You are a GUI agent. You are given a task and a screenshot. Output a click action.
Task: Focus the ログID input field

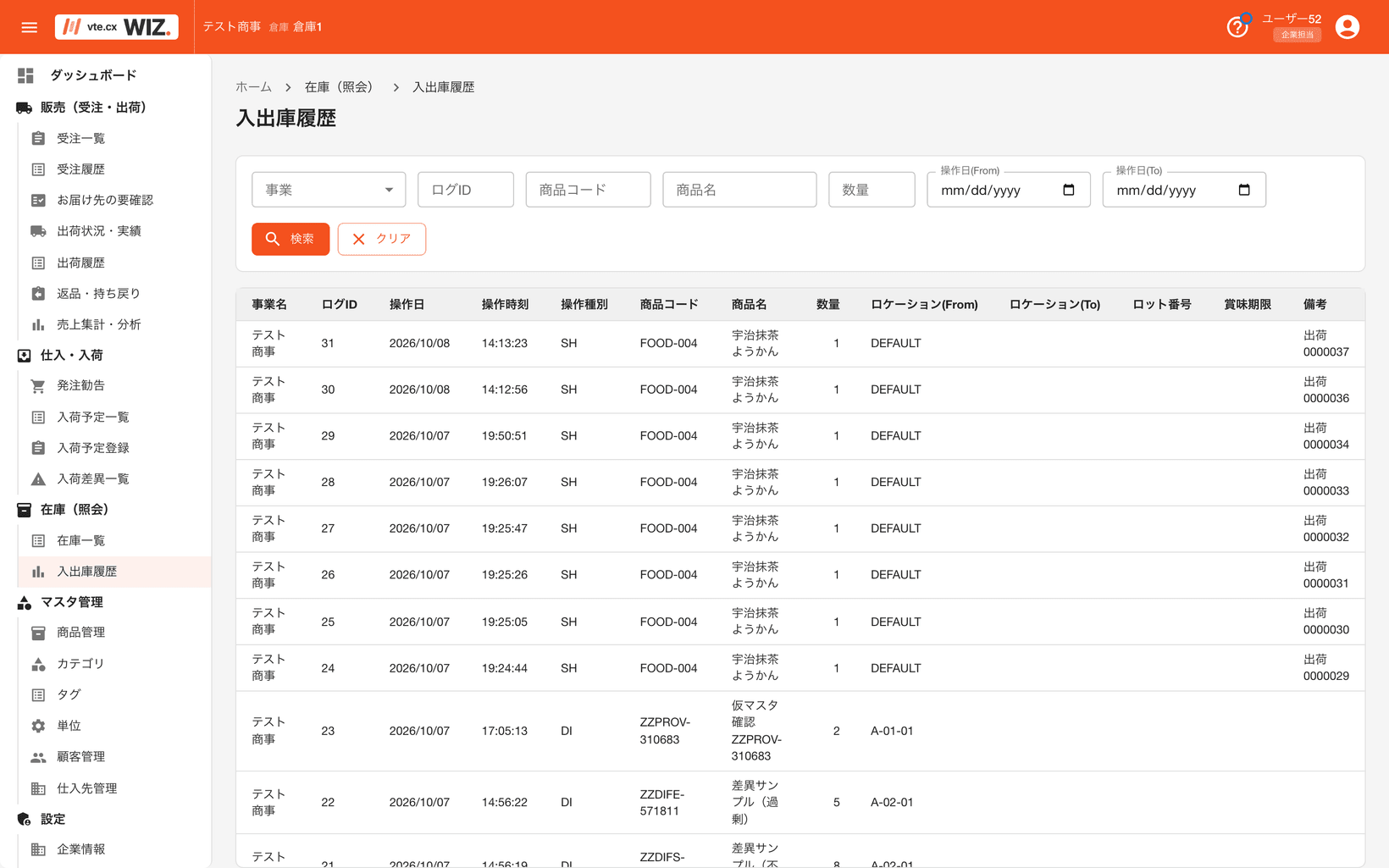pyautogui.click(x=466, y=190)
